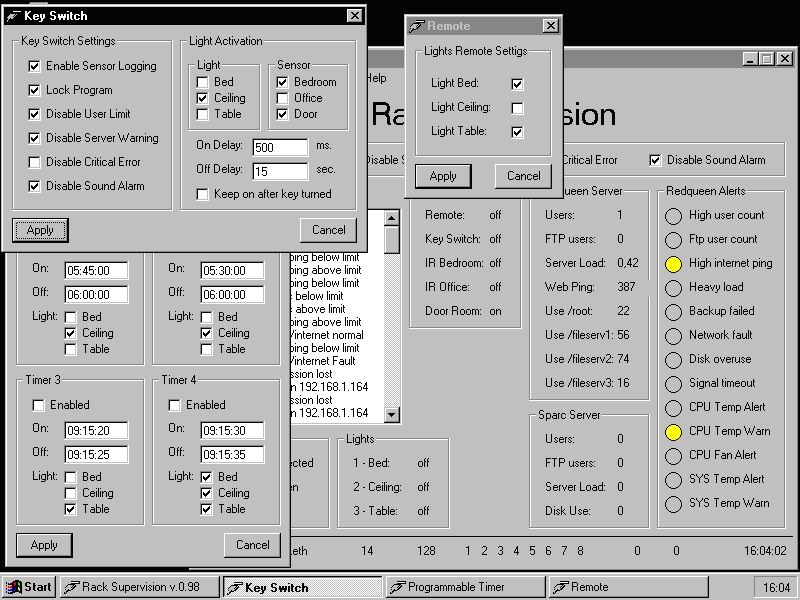The height and width of the screenshot is (600, 800).
Task: Open the Help menu
Action: pyautogui.click(x=376, y=78)
